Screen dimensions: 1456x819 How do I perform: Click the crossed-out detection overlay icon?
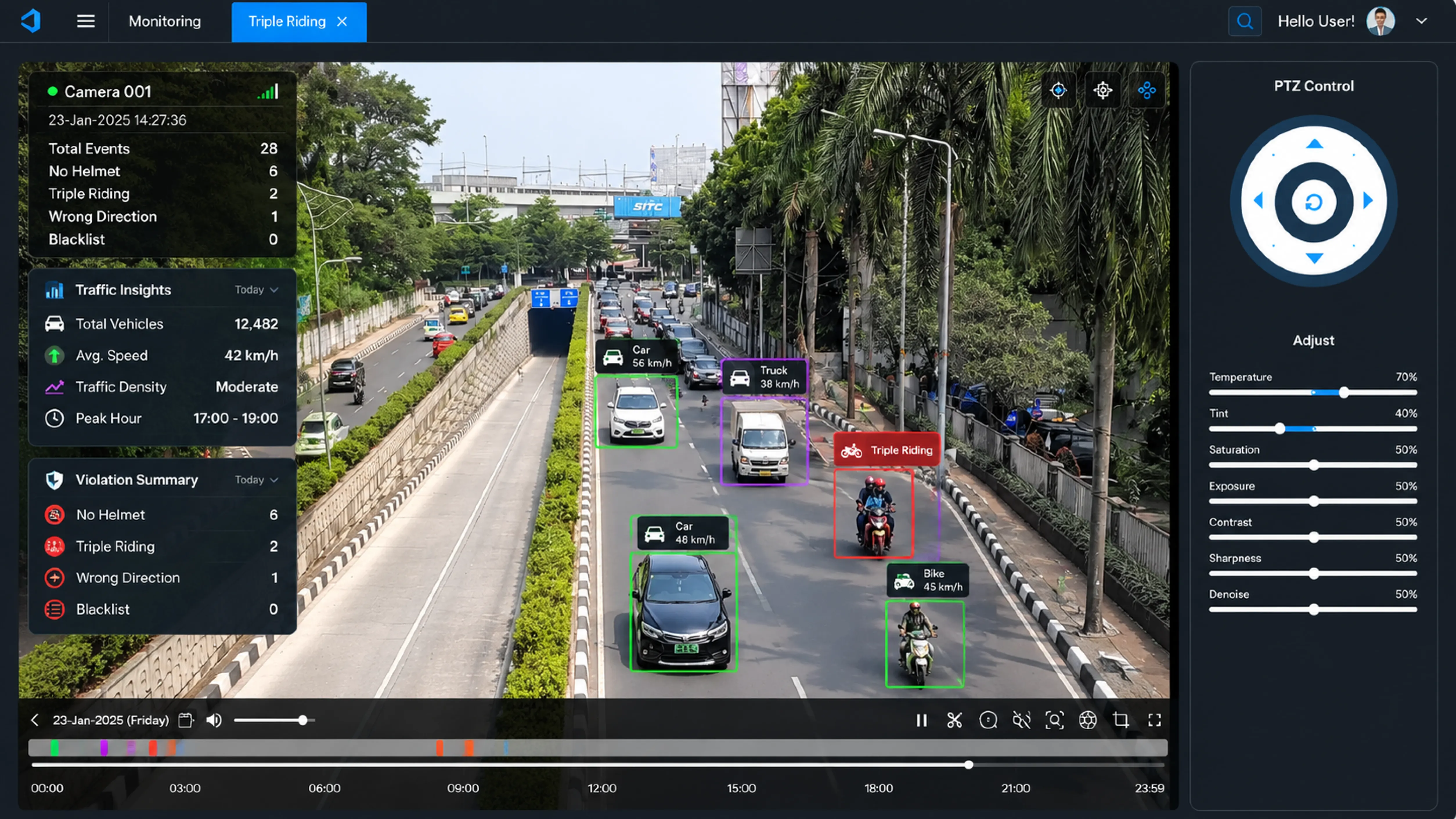click(1021, 720)
